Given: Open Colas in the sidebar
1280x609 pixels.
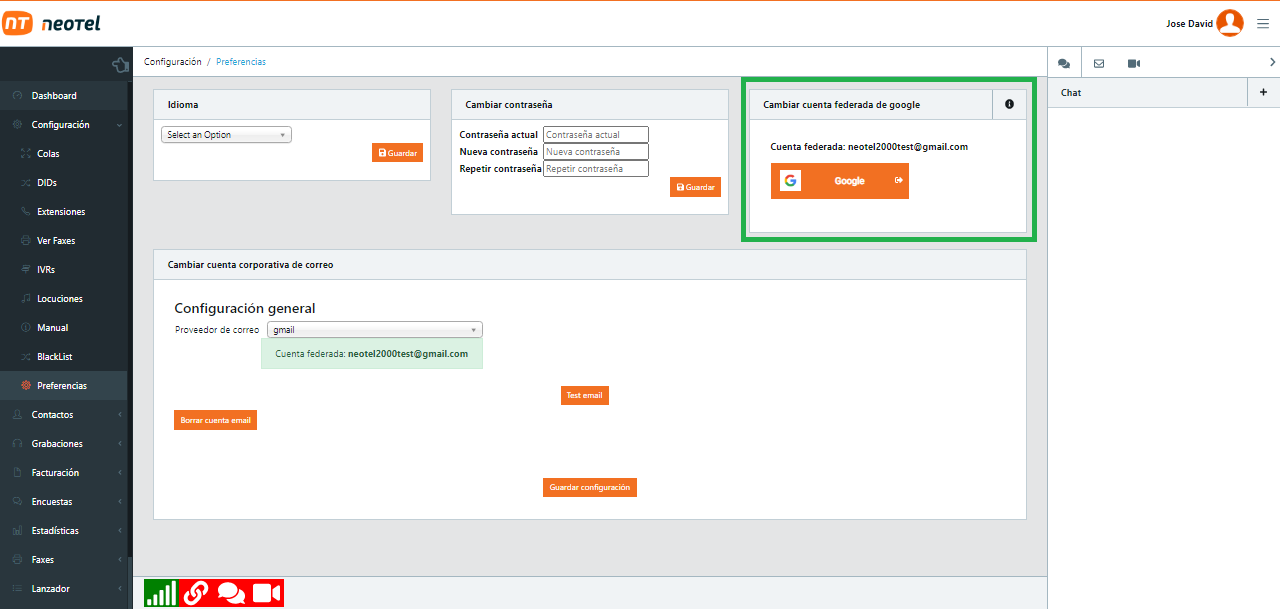Looking at the screenshot, I should 48,154.
